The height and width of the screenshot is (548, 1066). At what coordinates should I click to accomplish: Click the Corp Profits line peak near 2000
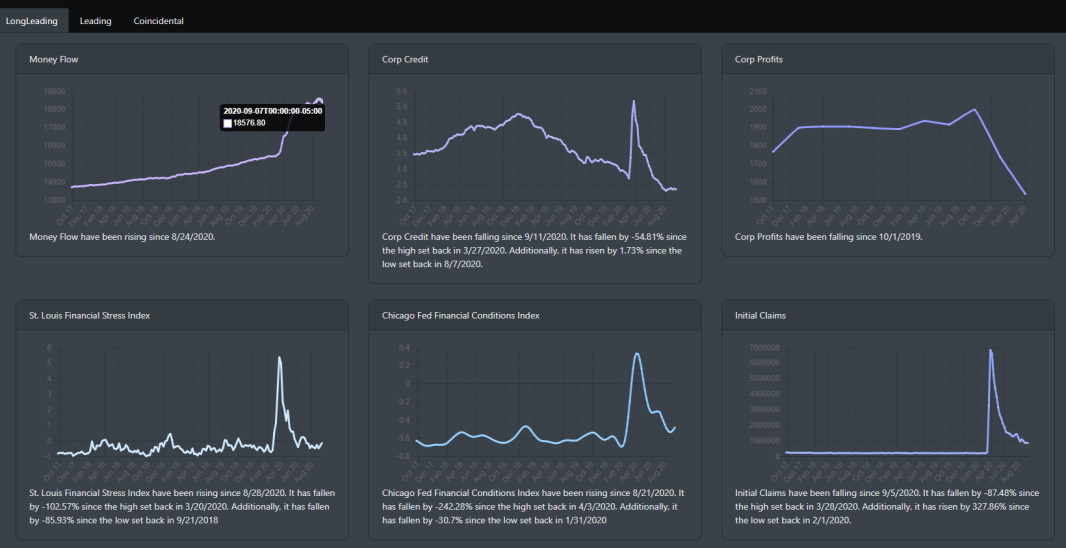(x=974, y=110)
